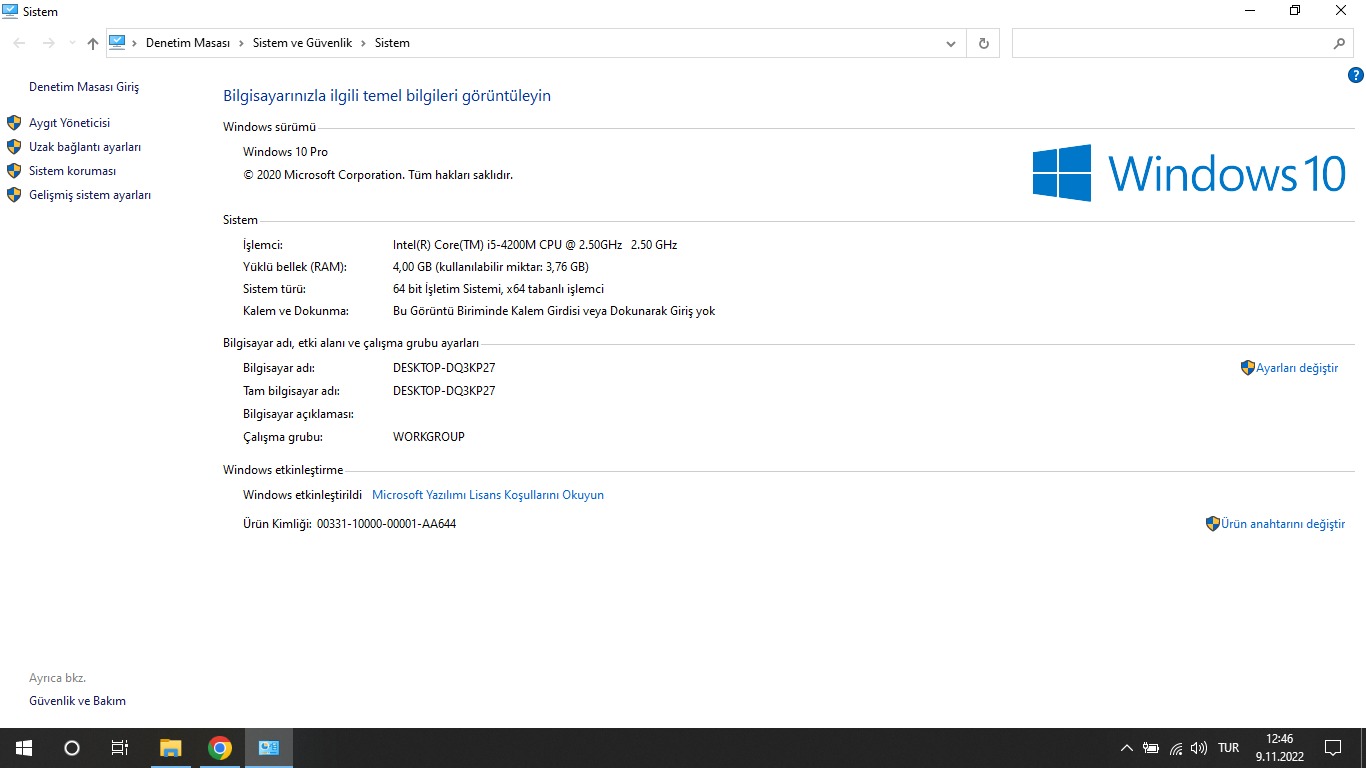Open the Windows Start menu
Viewport: 1366px width, 768px height.
pyautogui.click(x=24, y=748)
